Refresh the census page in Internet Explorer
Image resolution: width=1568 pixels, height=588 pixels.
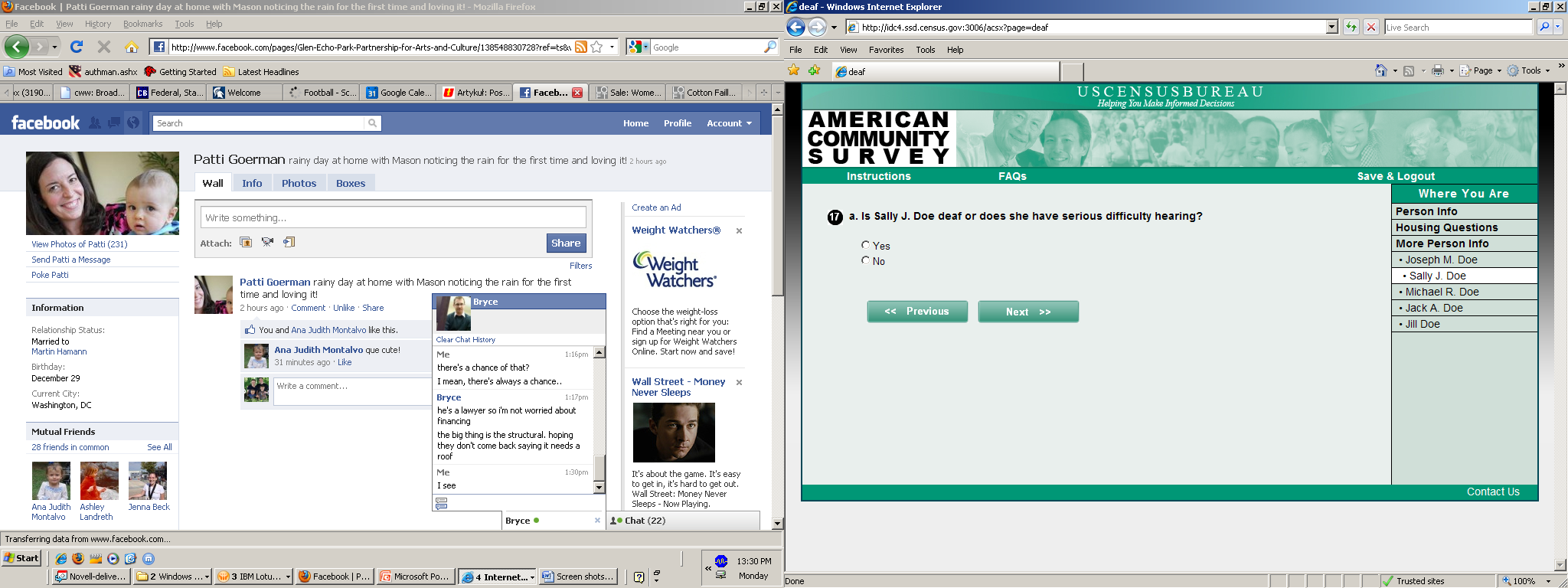tap(1351, 27)
